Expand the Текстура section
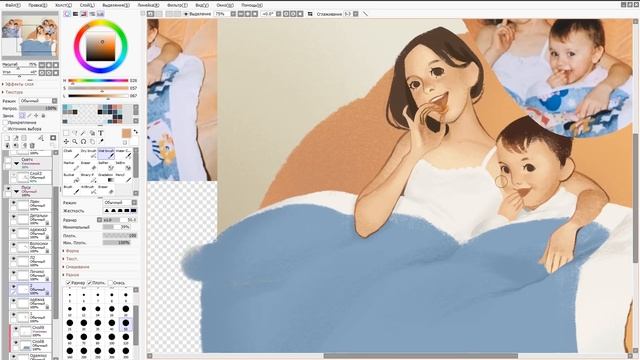This screenshot has width=640, height=360. pyautogui.click(x=13, y=92)
